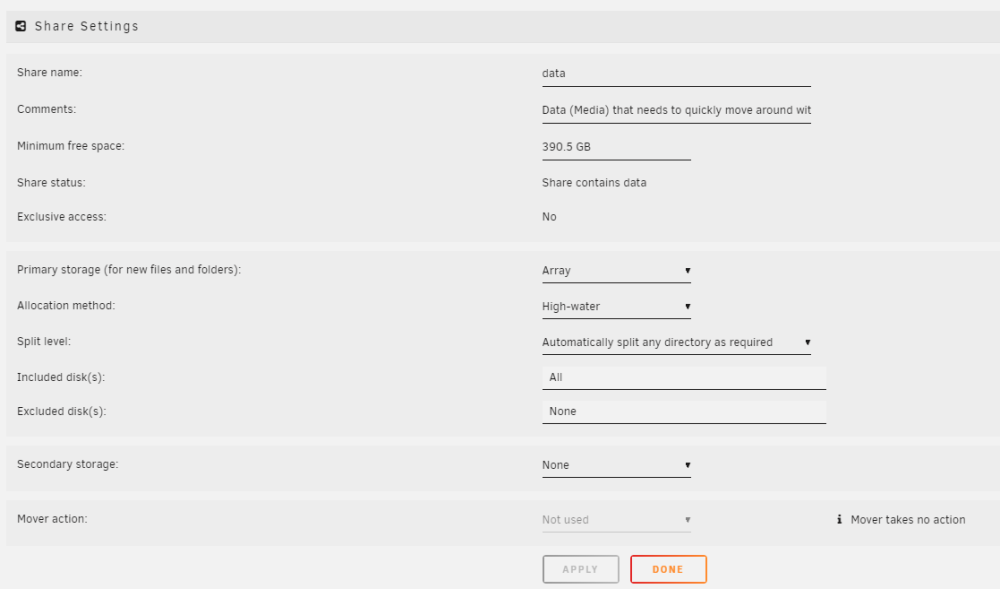Click the Exclusive access value 'No'
The width and height of the screenshot is (1000, 589).
coord(549,217)
